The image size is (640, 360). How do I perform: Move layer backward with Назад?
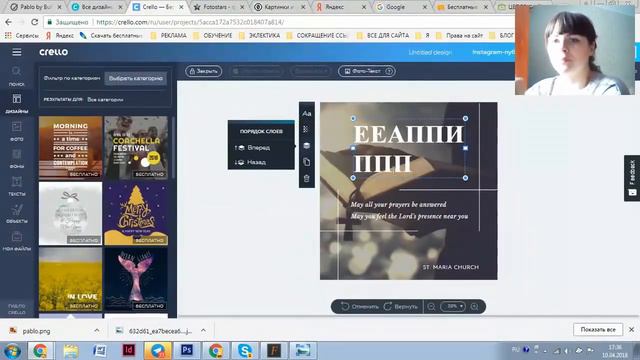point(251,162)
